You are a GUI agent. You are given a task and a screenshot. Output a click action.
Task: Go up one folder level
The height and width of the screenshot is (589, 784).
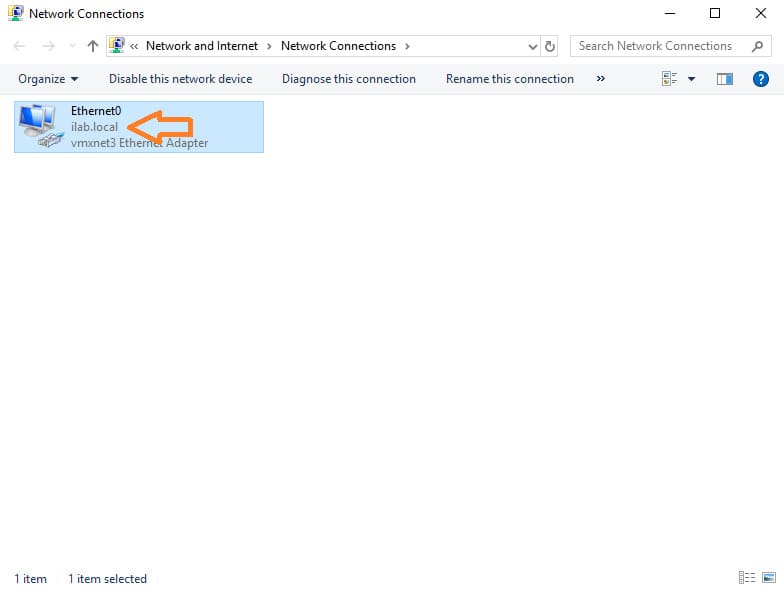pyautogui.click(x=93, y=46)
